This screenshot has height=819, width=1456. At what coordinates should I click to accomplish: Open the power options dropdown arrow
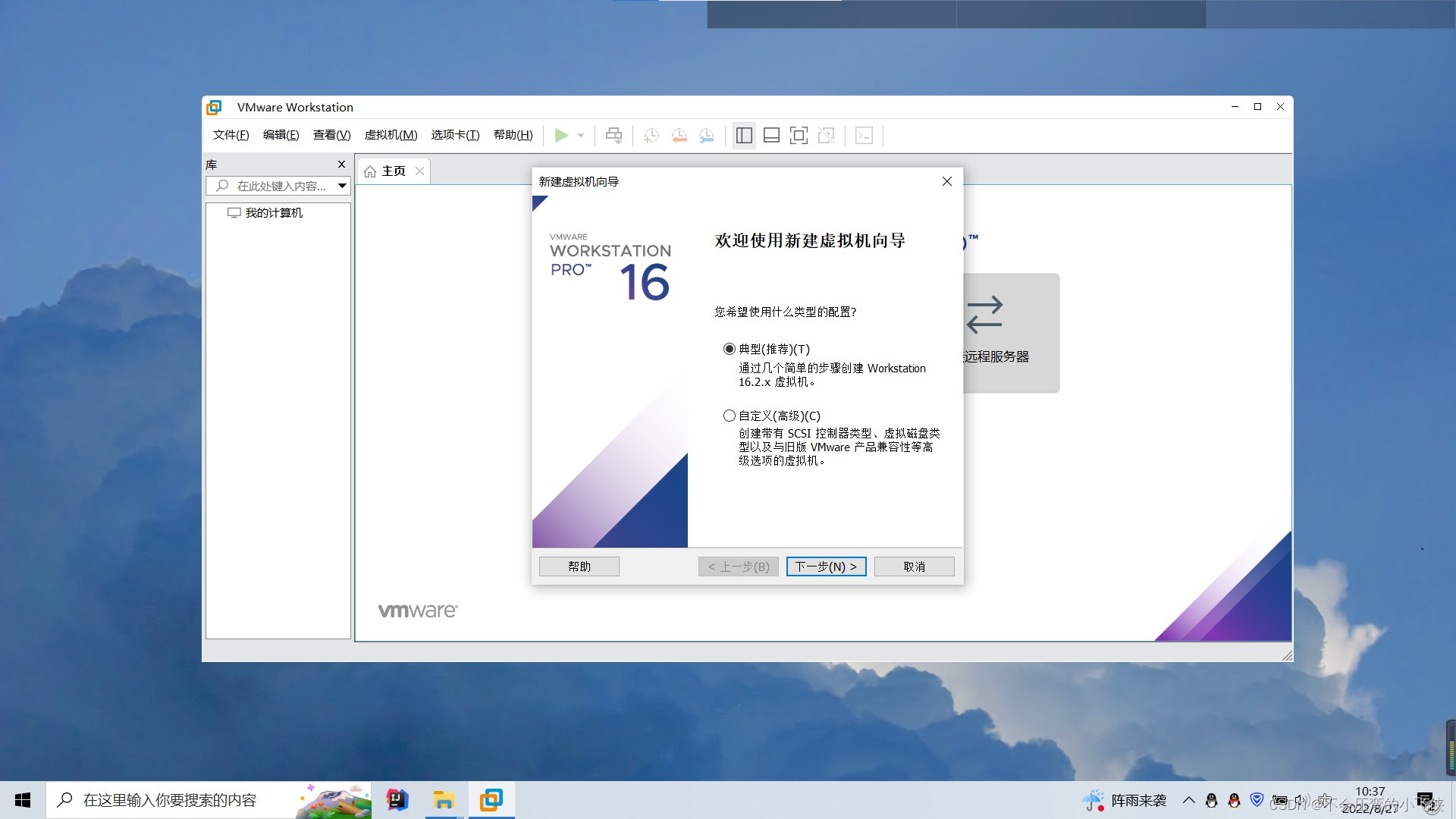pyautogui.click(x=581, y=136)
